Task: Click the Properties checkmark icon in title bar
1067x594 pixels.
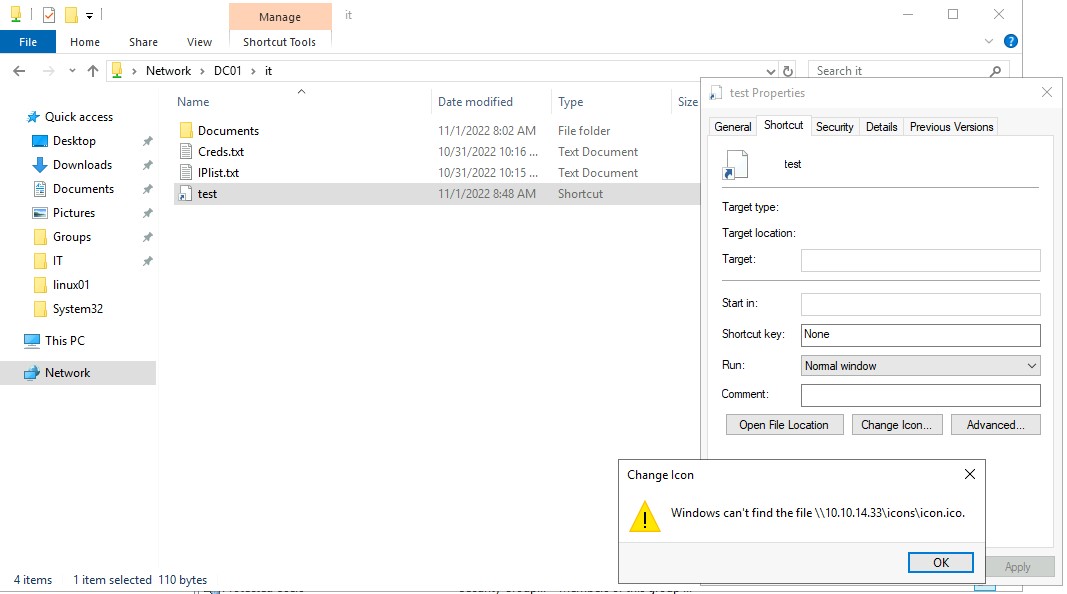Action: tap(49, 15)
